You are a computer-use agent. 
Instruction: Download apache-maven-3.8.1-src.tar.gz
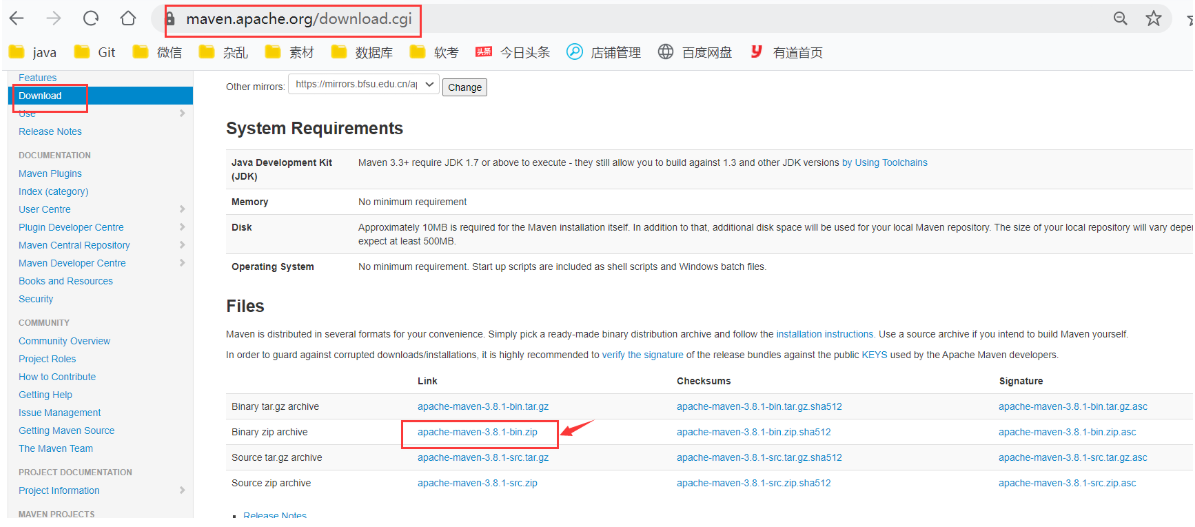[x=483, y=458]
